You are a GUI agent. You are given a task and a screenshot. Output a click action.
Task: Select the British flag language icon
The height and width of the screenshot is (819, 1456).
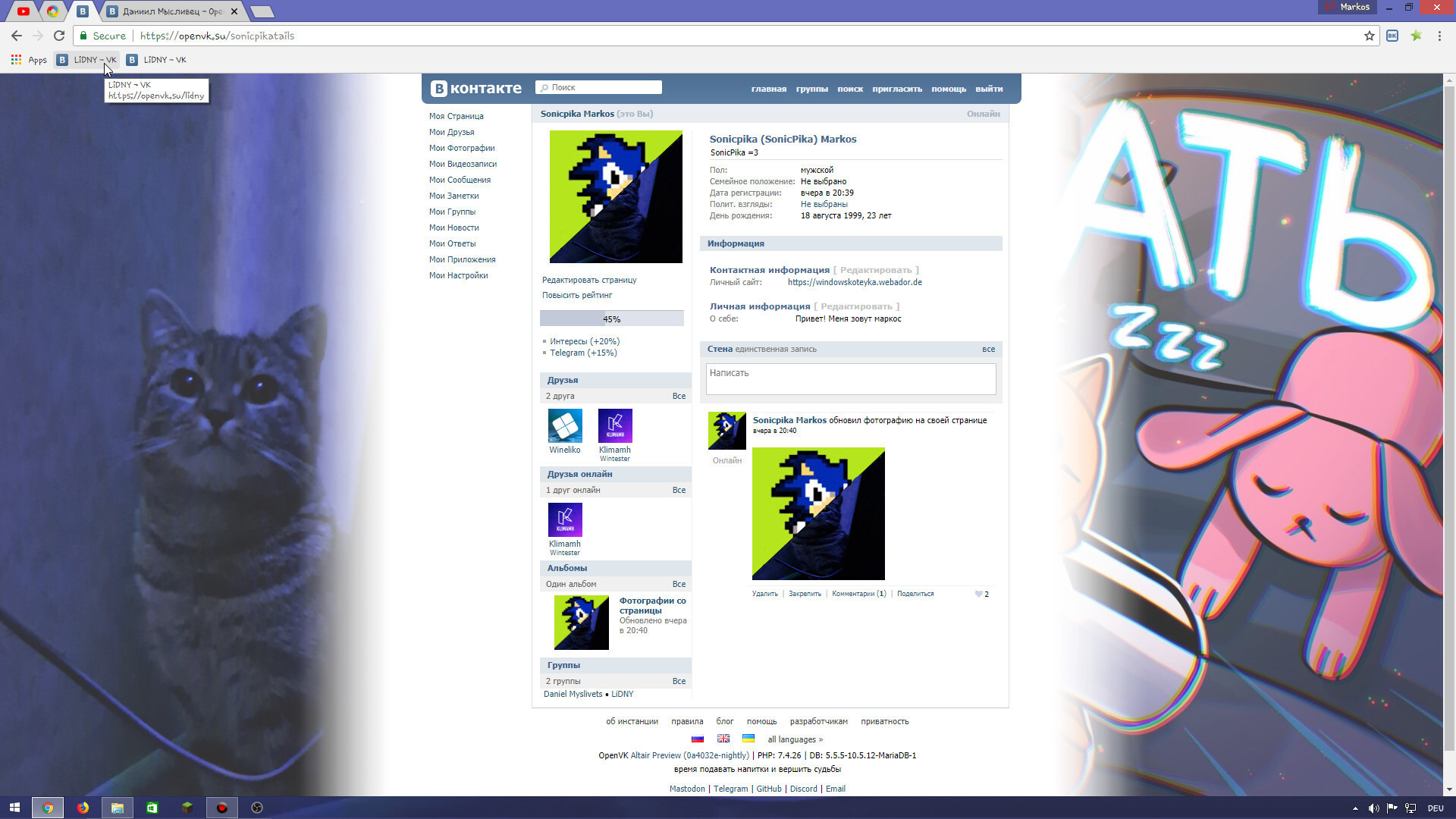[x=723, y=739]
